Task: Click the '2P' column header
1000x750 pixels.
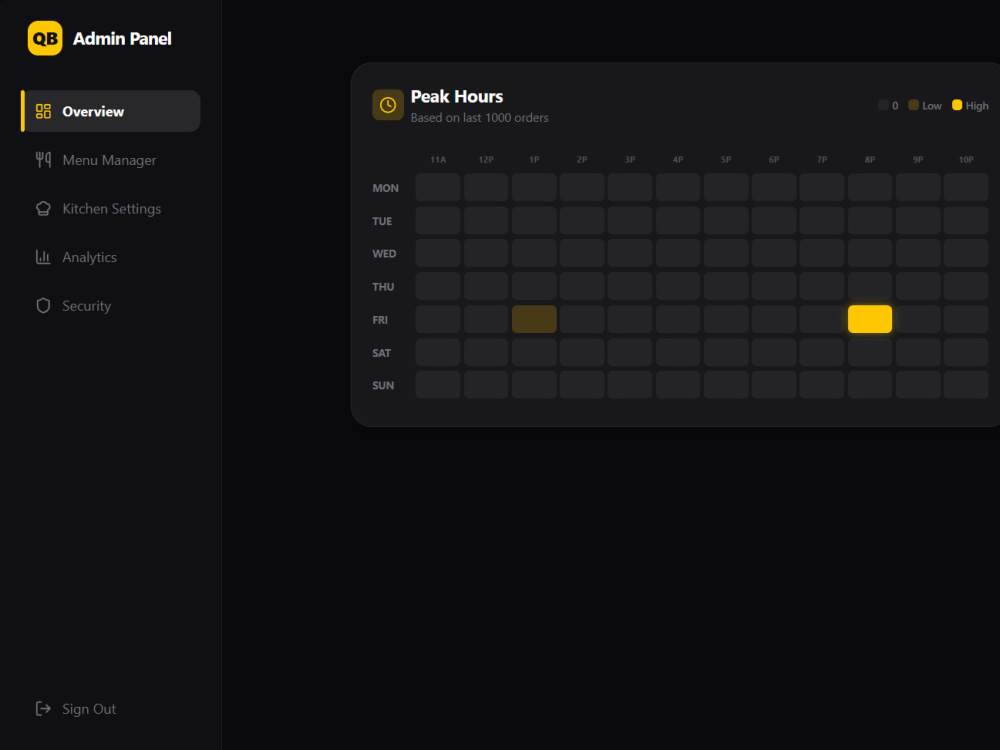Action: 582,159
